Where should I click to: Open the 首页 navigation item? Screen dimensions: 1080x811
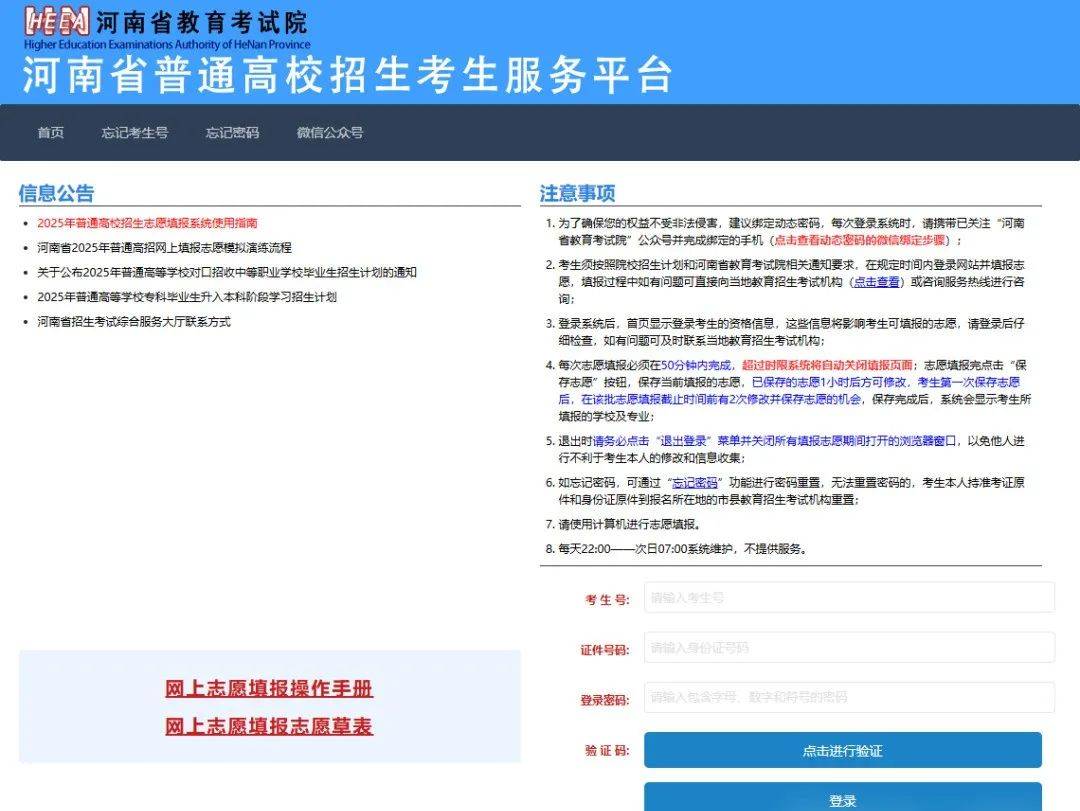(51, 132)
